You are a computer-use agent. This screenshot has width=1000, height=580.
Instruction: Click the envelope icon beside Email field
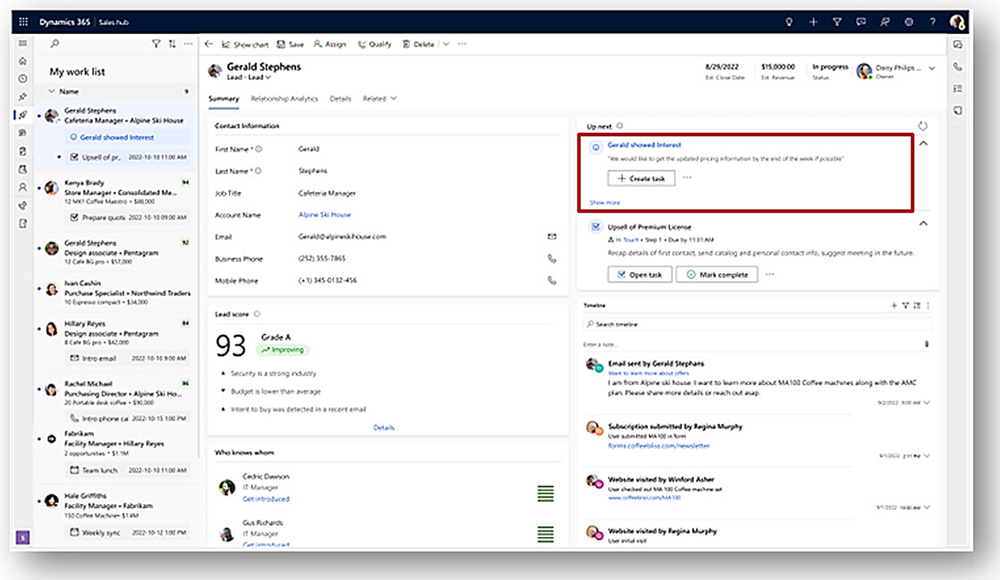click(x=552, y=236)
